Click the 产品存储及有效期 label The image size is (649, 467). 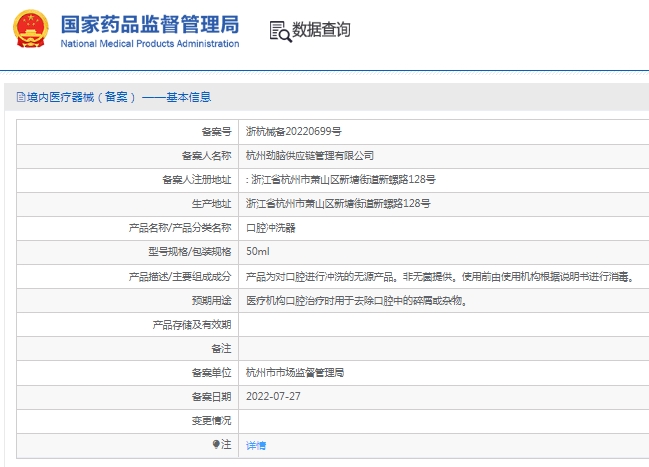(192, 325)
